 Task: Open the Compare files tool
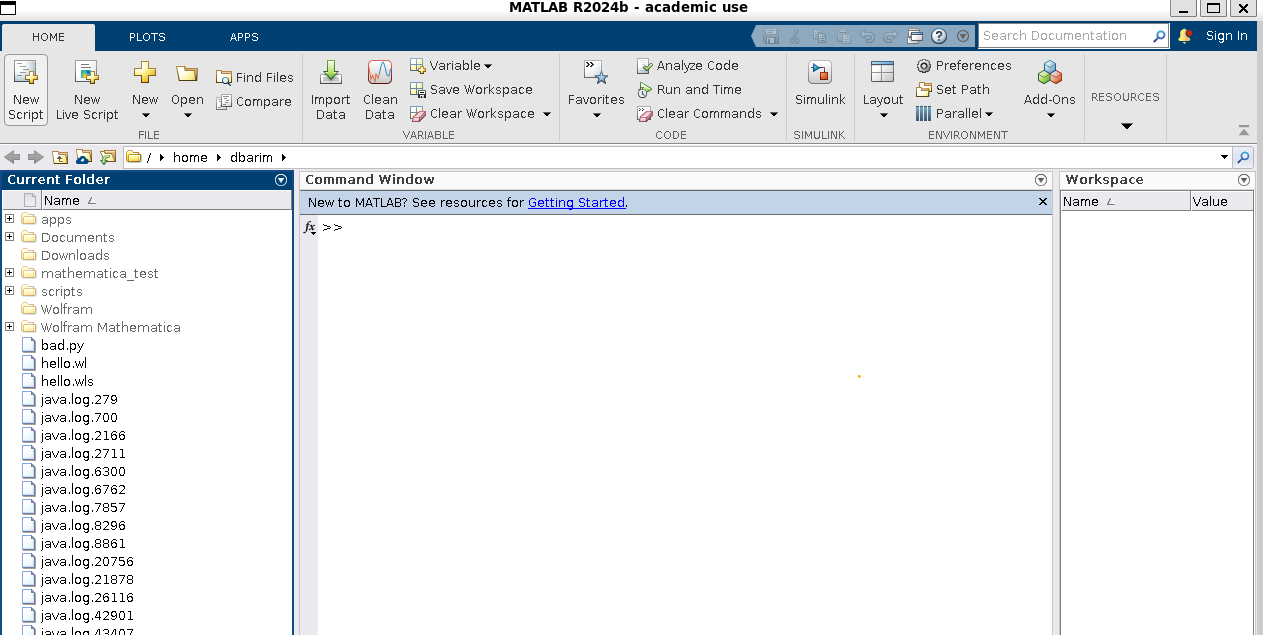(x=254, y=101)
